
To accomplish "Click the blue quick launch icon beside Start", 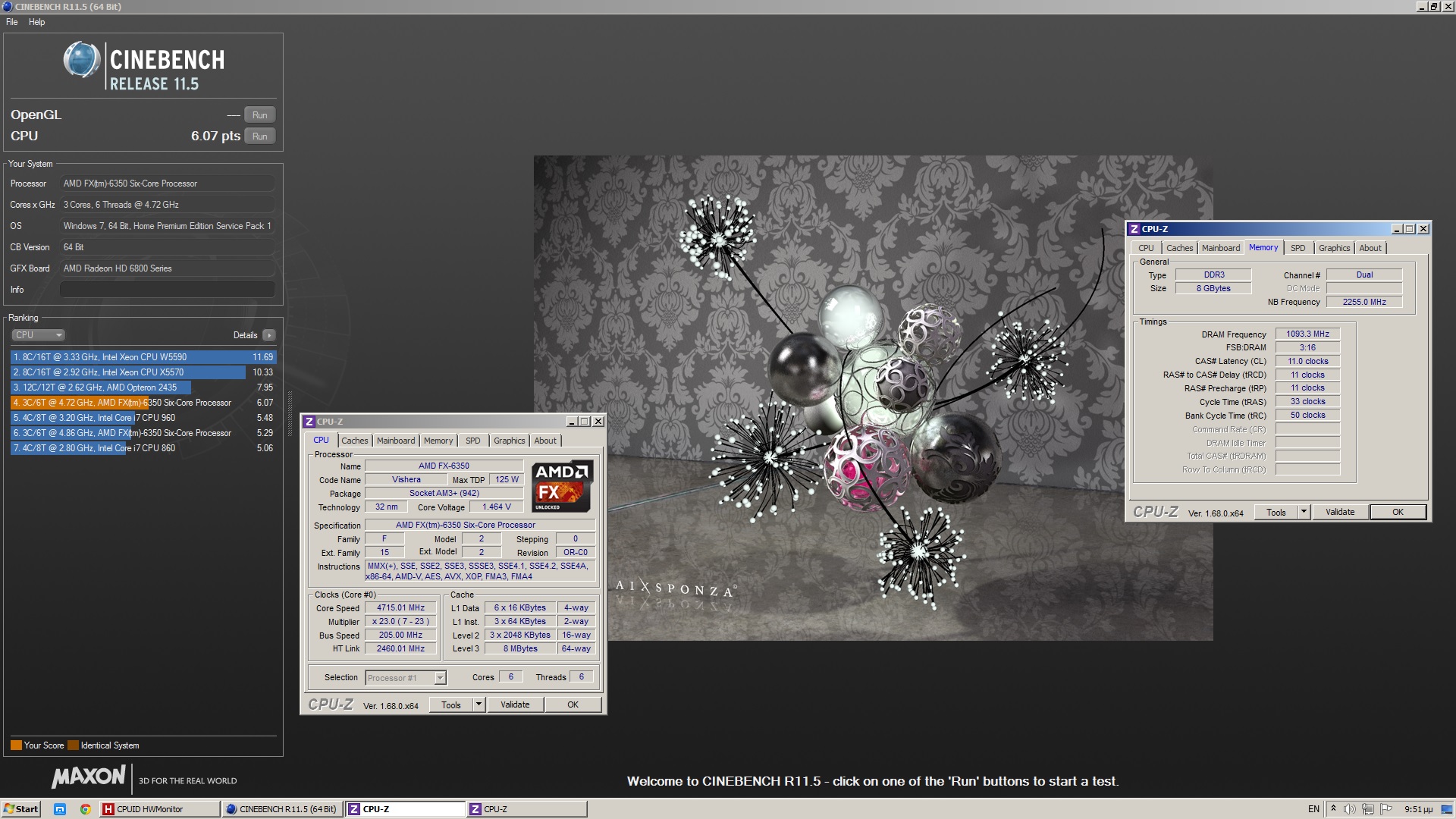I will 60,809.
